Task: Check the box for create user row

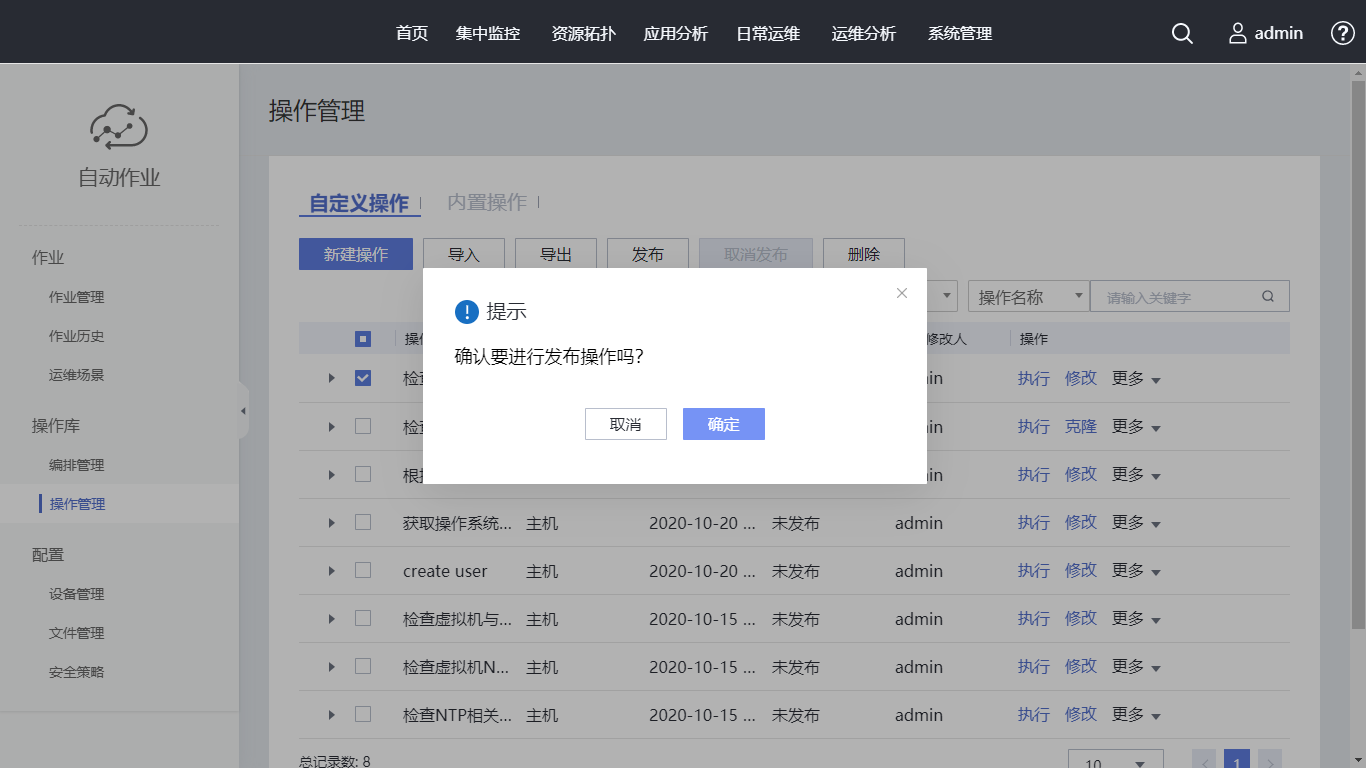Action: pos(363,570)
